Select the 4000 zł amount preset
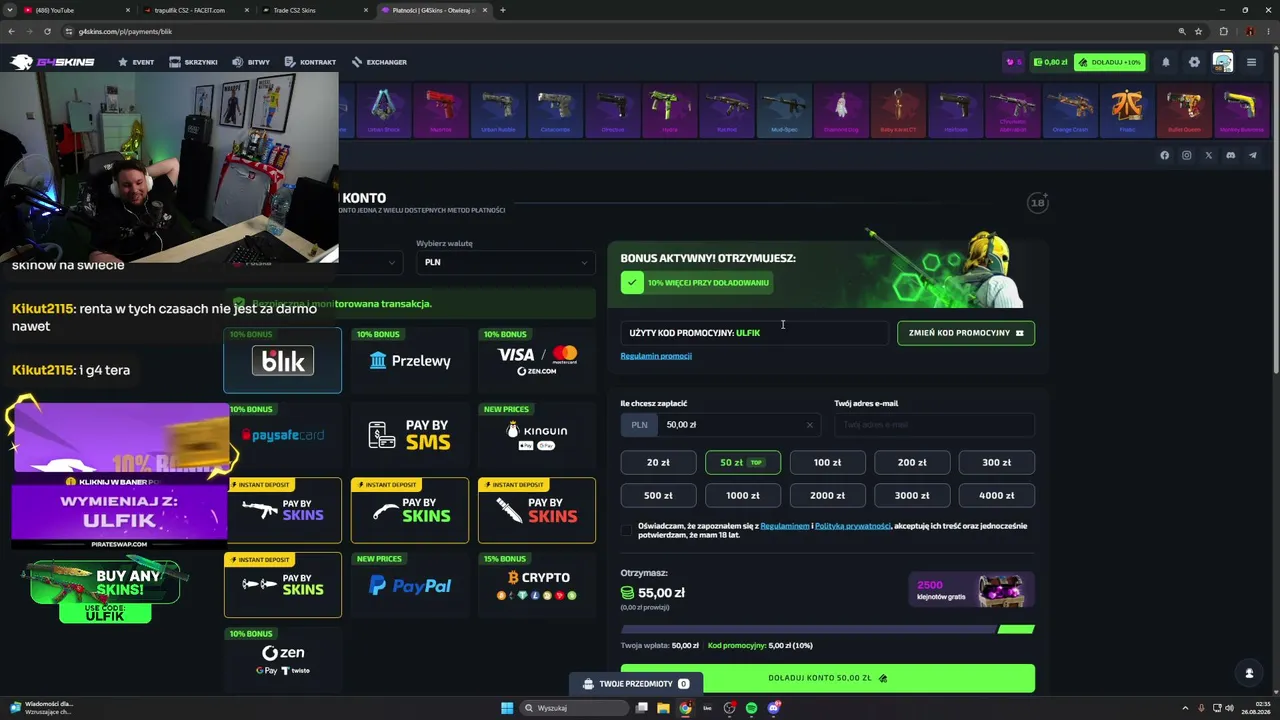 [996, 496]
